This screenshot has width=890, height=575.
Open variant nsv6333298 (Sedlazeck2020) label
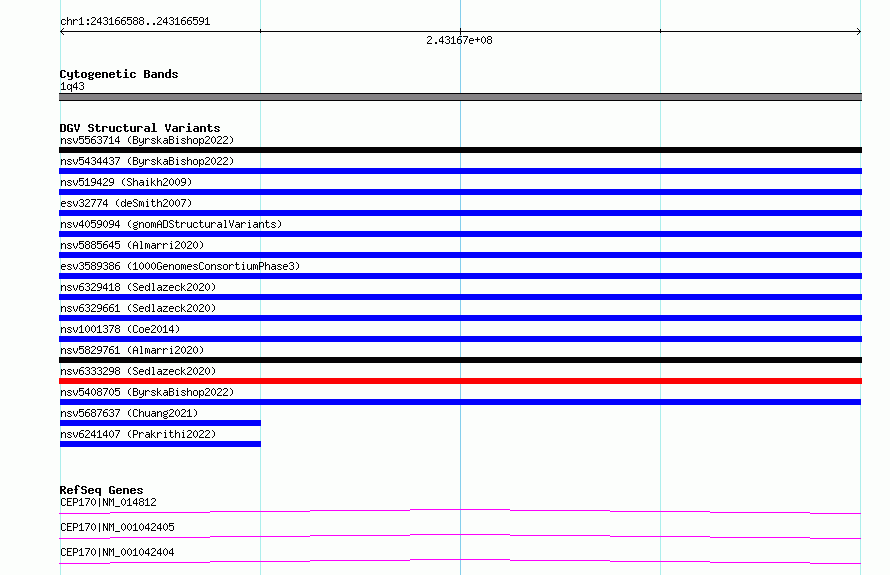click(138, 371)
